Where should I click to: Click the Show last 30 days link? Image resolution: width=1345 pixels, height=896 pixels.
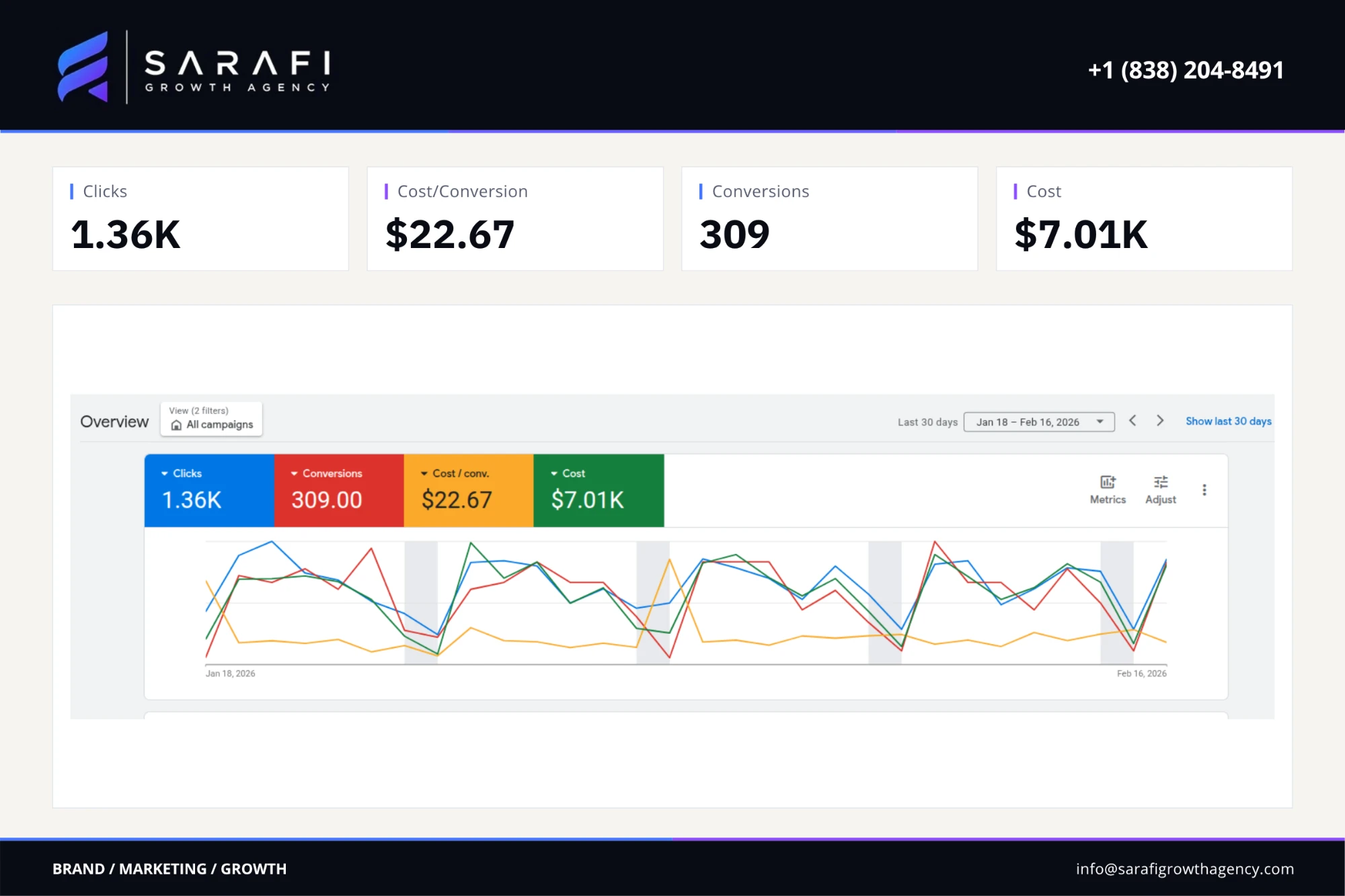(x=1228, y=421)
